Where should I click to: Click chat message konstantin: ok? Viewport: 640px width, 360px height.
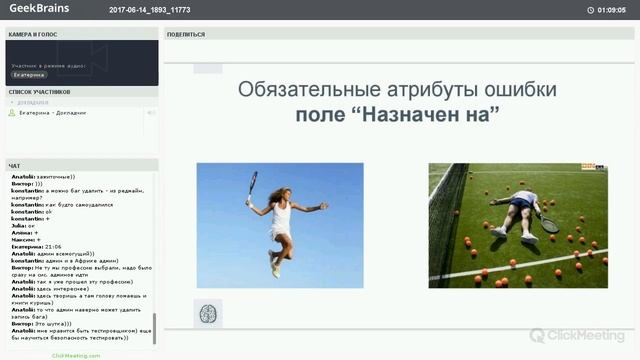[31, 212]
